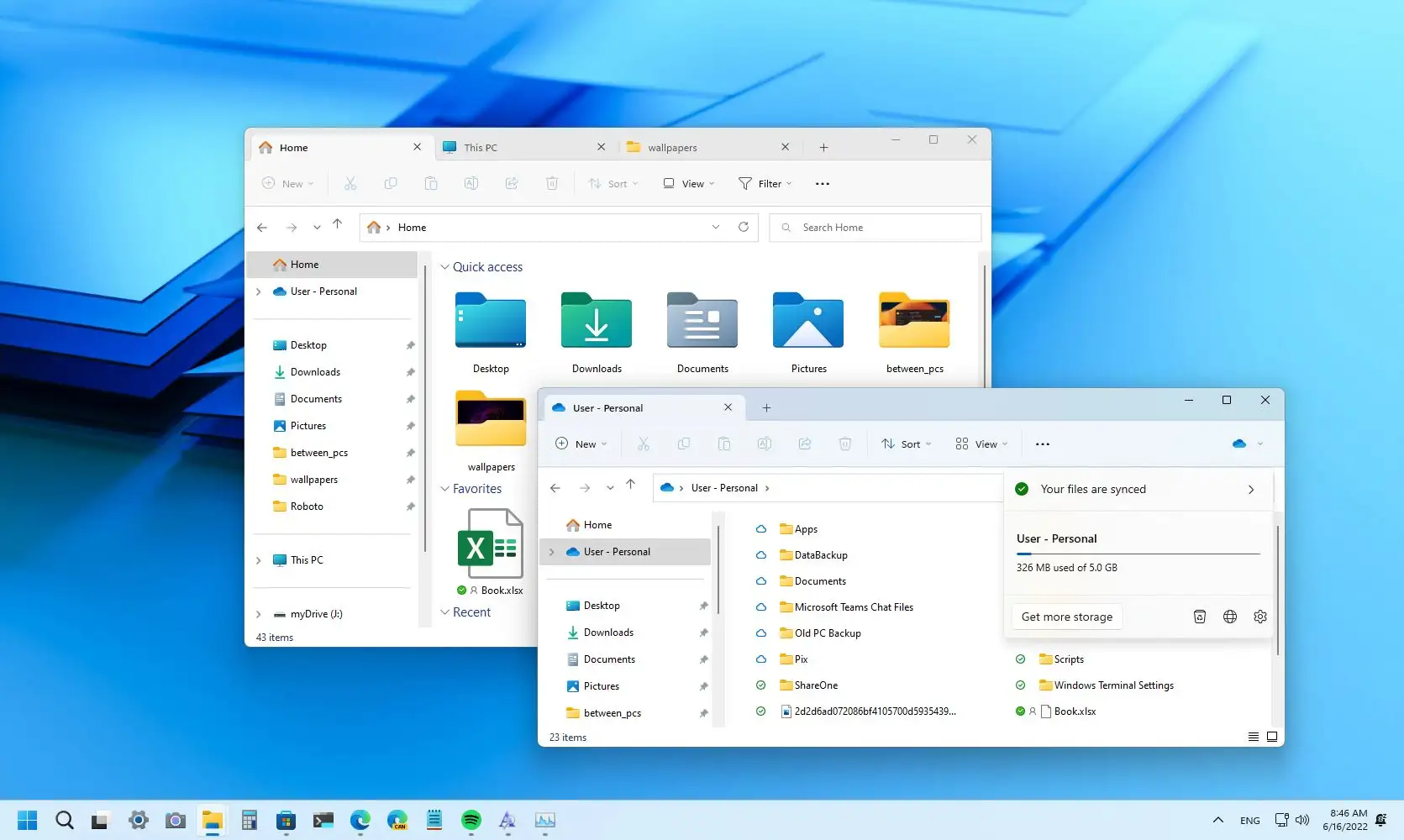Viewport: 1404px width, 840px height.
Task: Open OneDrive on the web via globe icon
Action: tap(1229, 616)
